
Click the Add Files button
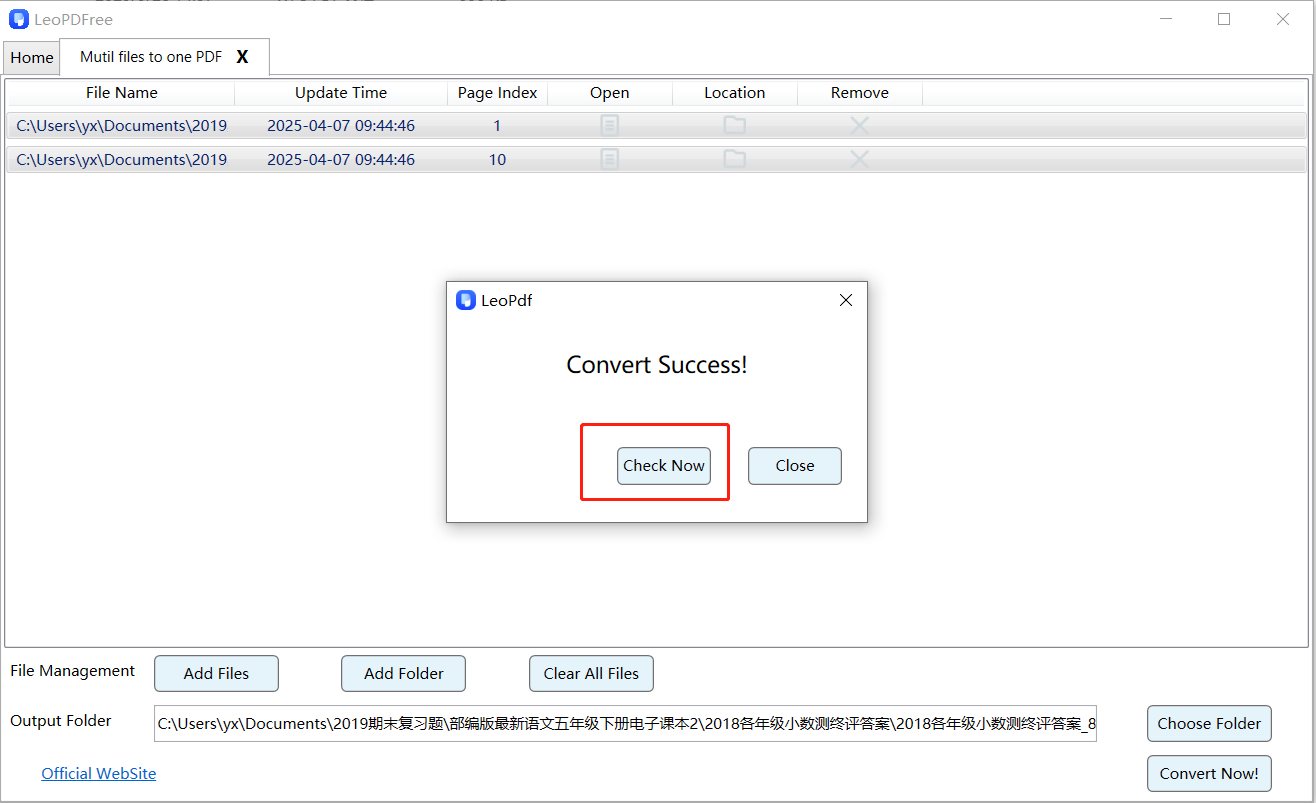click(x=216, y=674)
